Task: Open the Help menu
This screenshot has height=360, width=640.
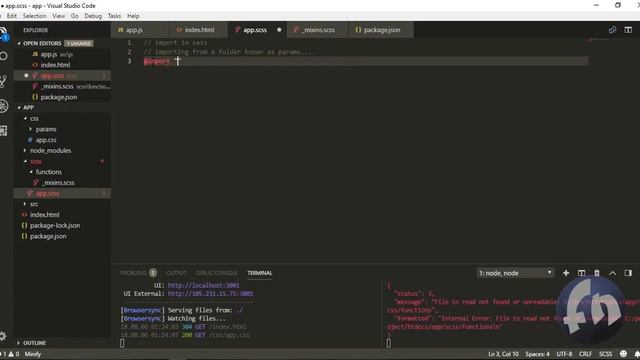Action: tap(133, 16)
